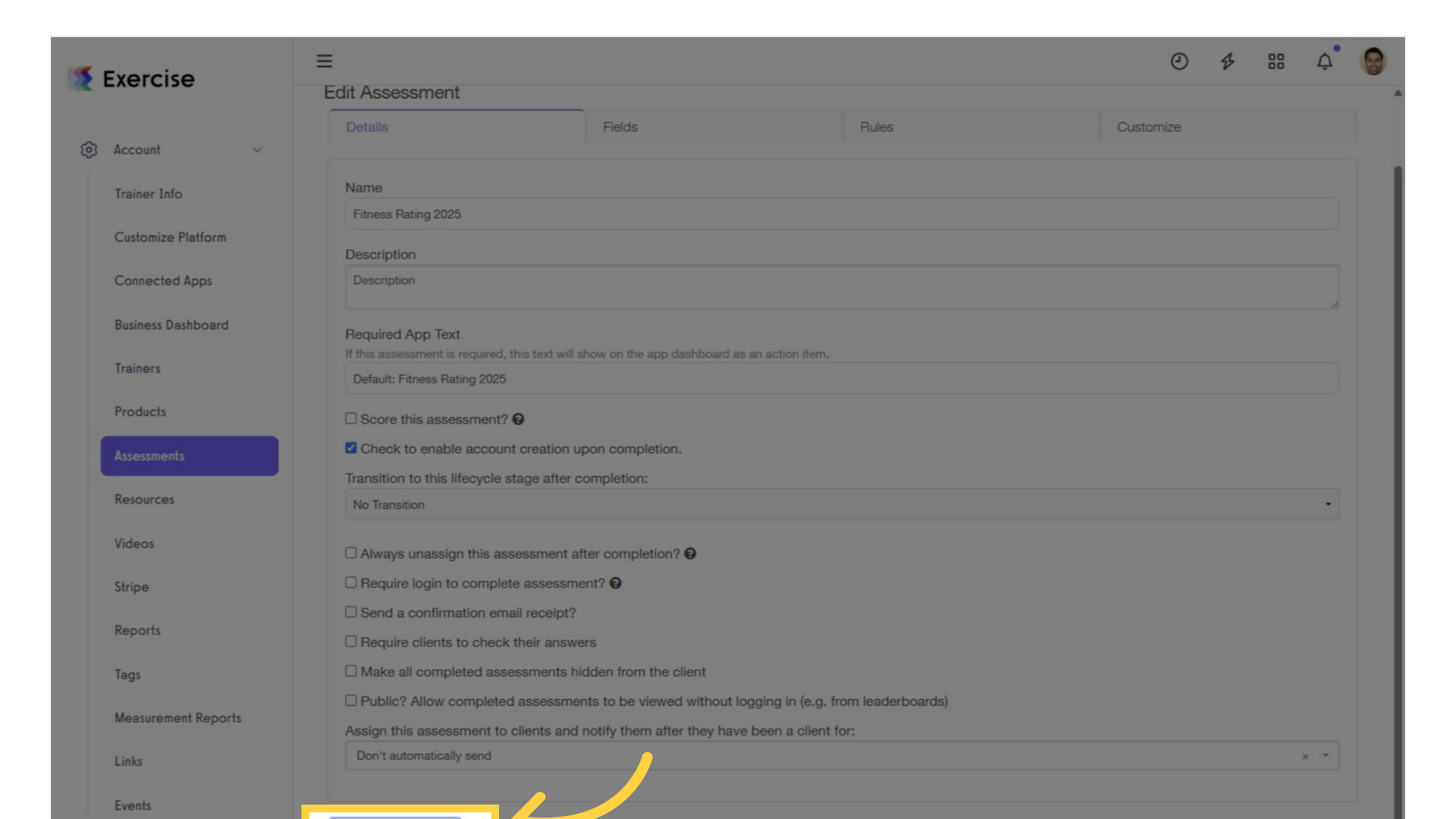Click the Description text area
This screenshot has width=1456, height=819.
click(842, 287)
